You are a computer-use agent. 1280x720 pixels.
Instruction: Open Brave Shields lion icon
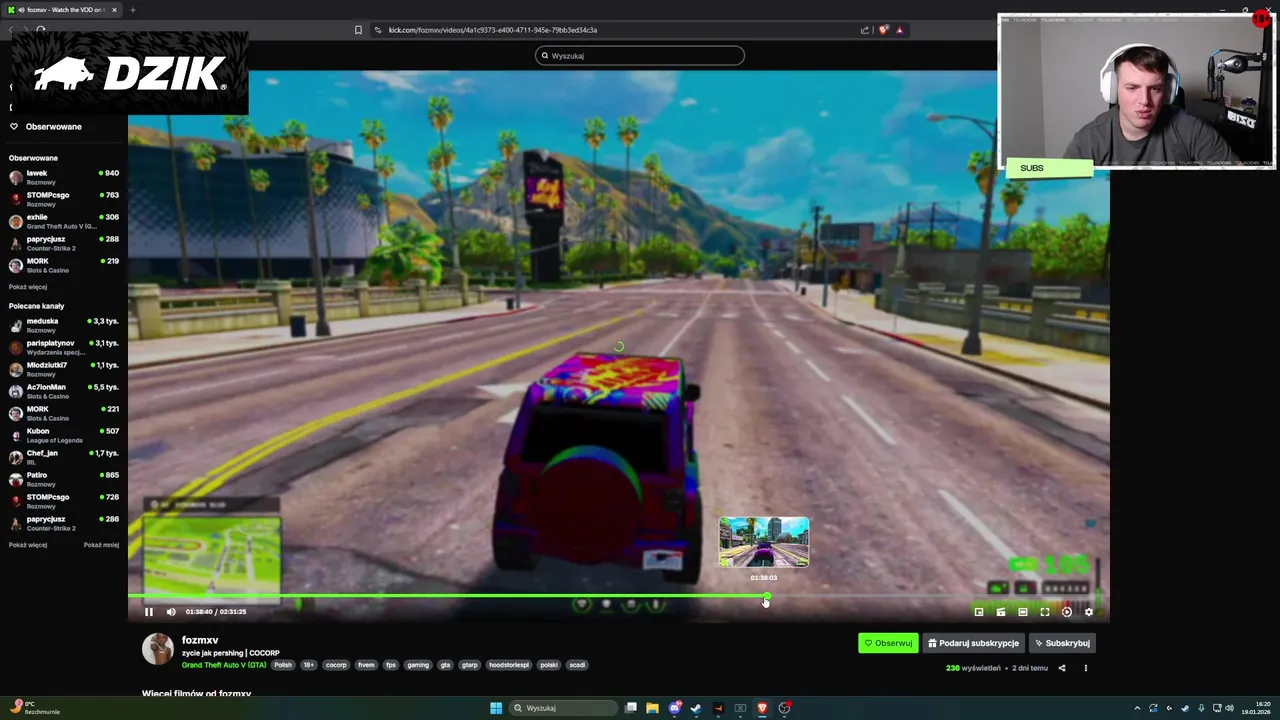pyautogui.click(x=883, y=30)
